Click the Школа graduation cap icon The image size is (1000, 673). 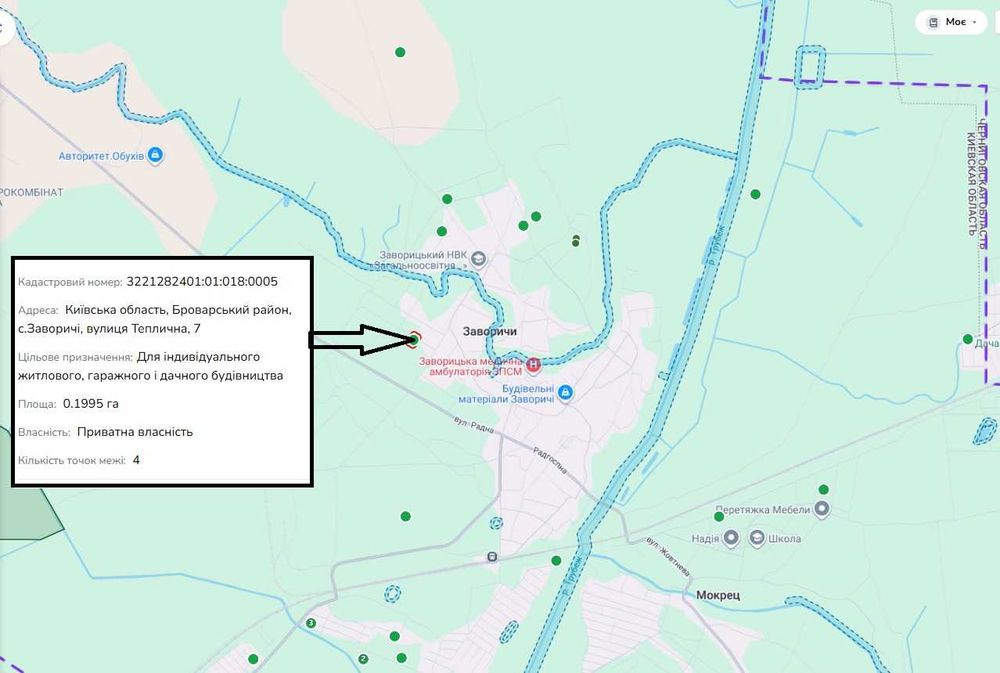click(757, 538)
